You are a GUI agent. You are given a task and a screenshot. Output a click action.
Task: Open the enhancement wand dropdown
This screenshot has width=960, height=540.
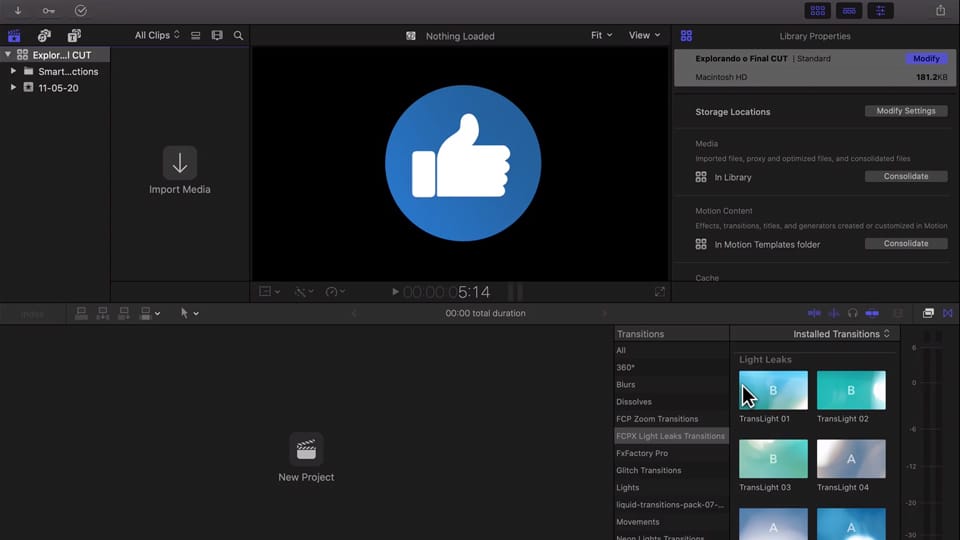[x=304, y=292]
